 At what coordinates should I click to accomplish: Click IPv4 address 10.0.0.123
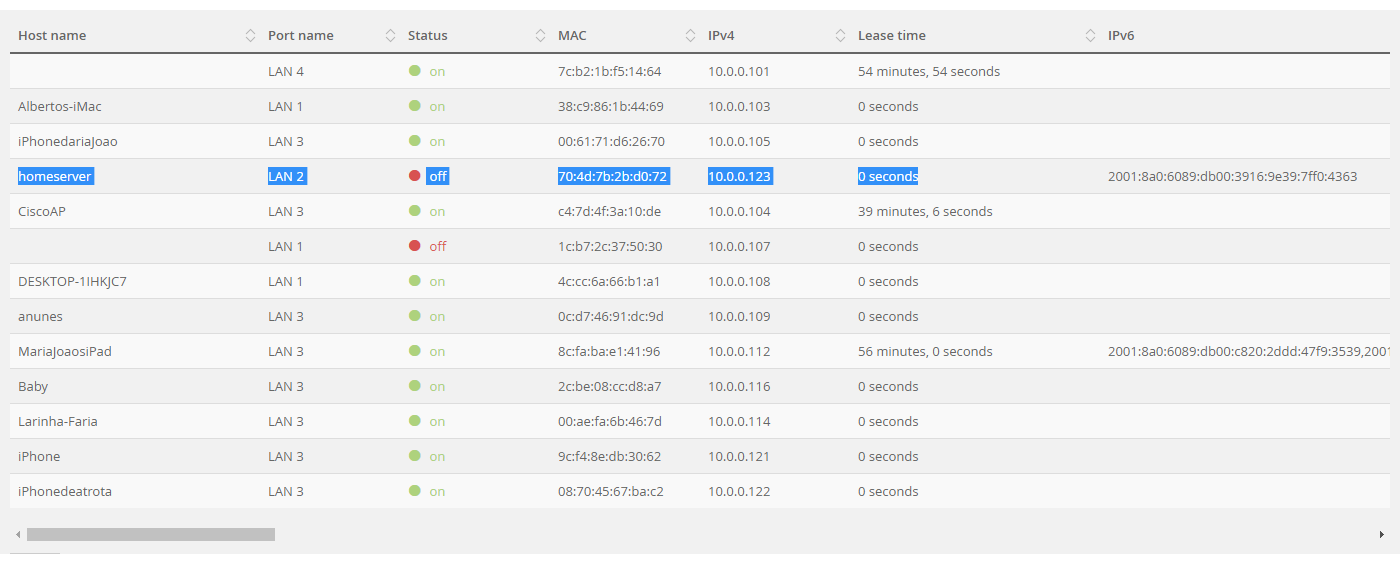740,176
